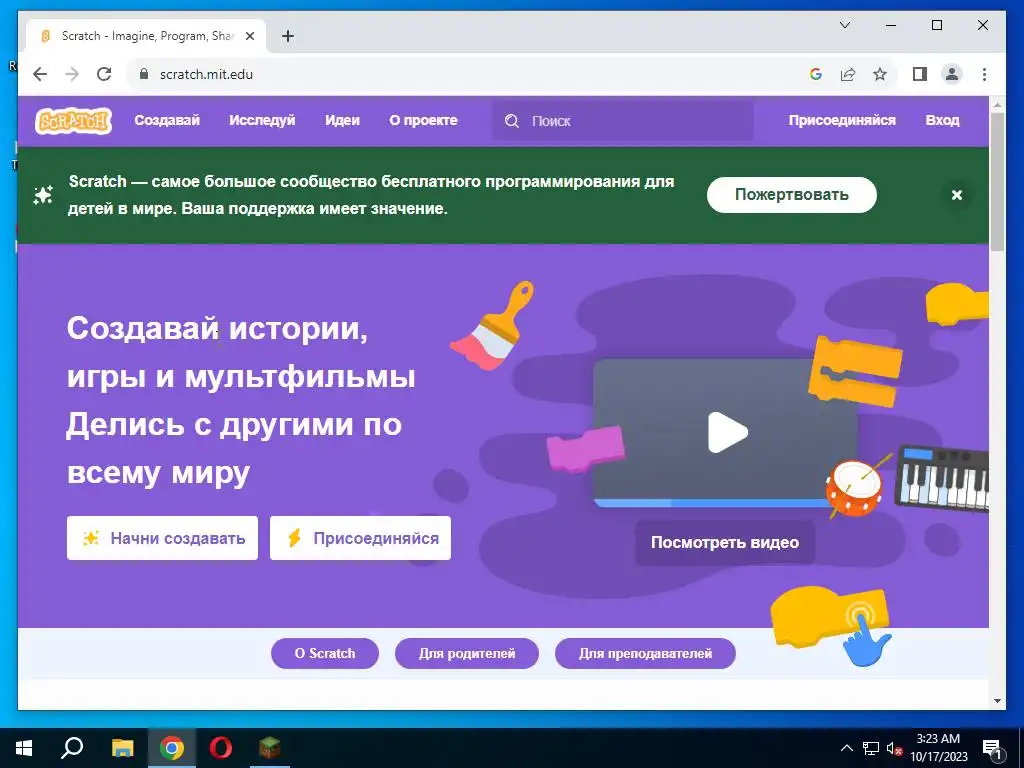Expand the tab search chevron
This screenshot has height=768, width=1024.
[x=844, y=25]
